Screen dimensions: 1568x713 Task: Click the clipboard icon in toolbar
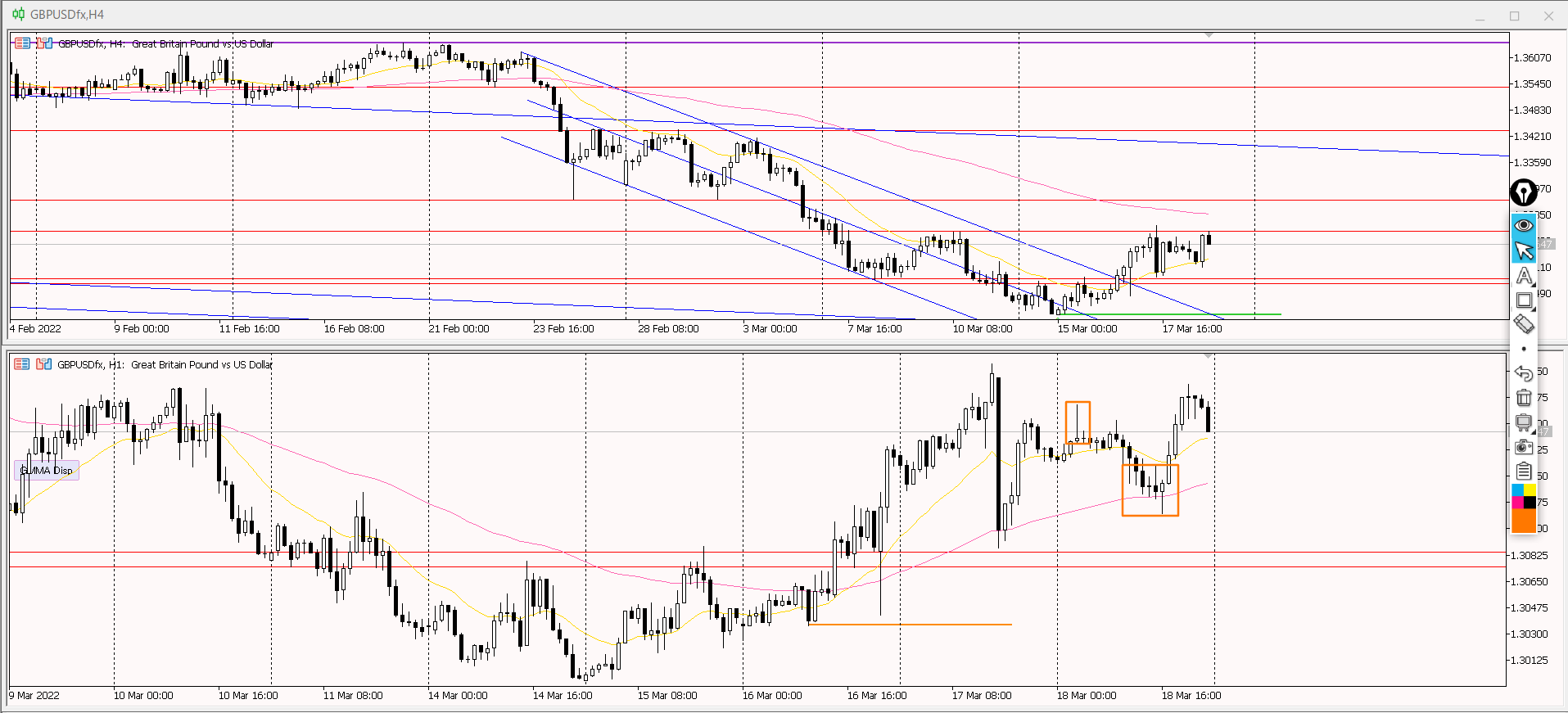pos(1524,471)
